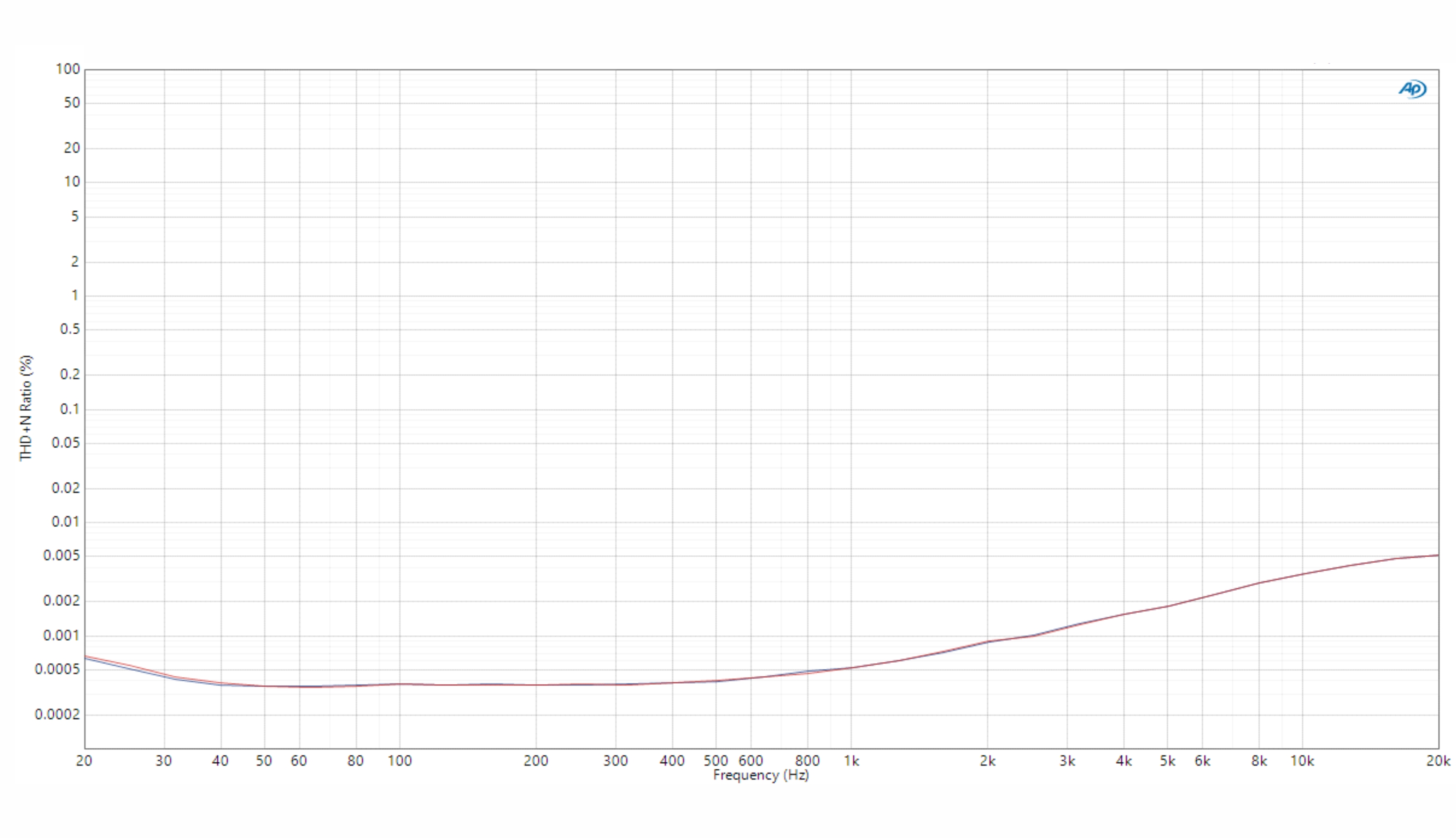Viewport: 1456px width, 838px height.
Task: Pick the '10k' frequency axis label
Action: pyautogui.click(x=1302, y=761)
